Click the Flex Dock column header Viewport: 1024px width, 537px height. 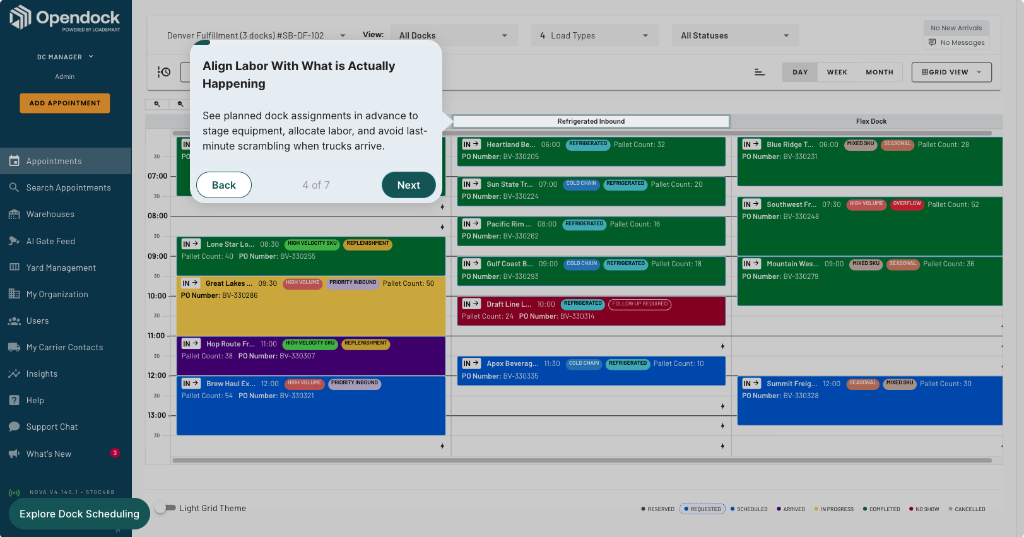871,121
